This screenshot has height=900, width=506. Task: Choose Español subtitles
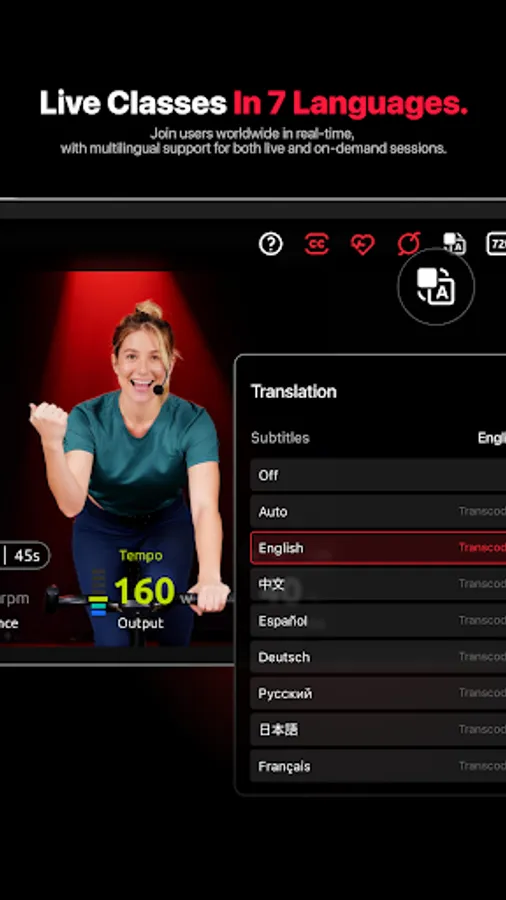[378, 621]
